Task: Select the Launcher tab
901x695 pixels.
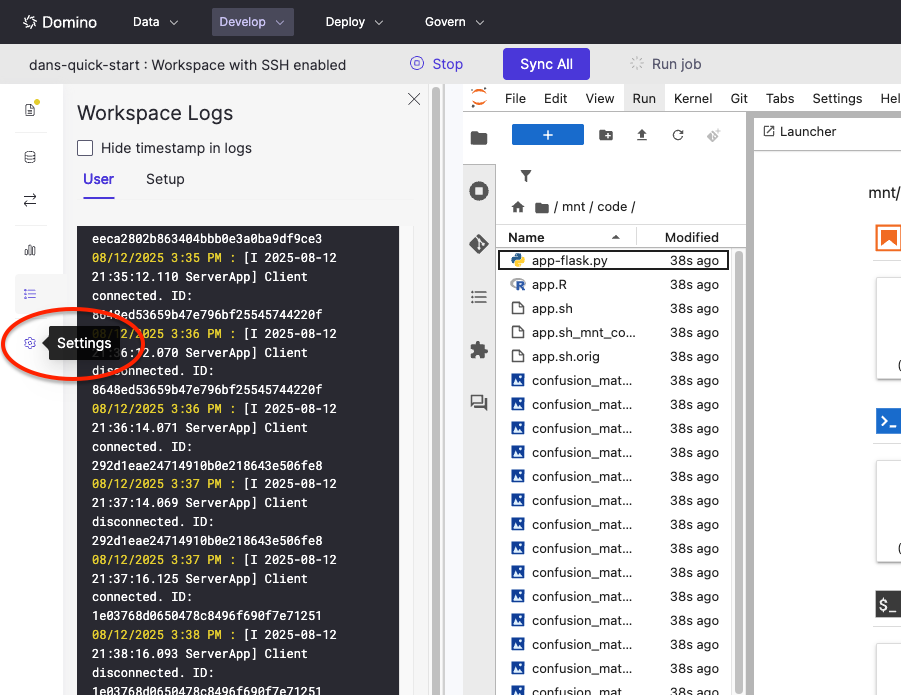Action: 799,132
